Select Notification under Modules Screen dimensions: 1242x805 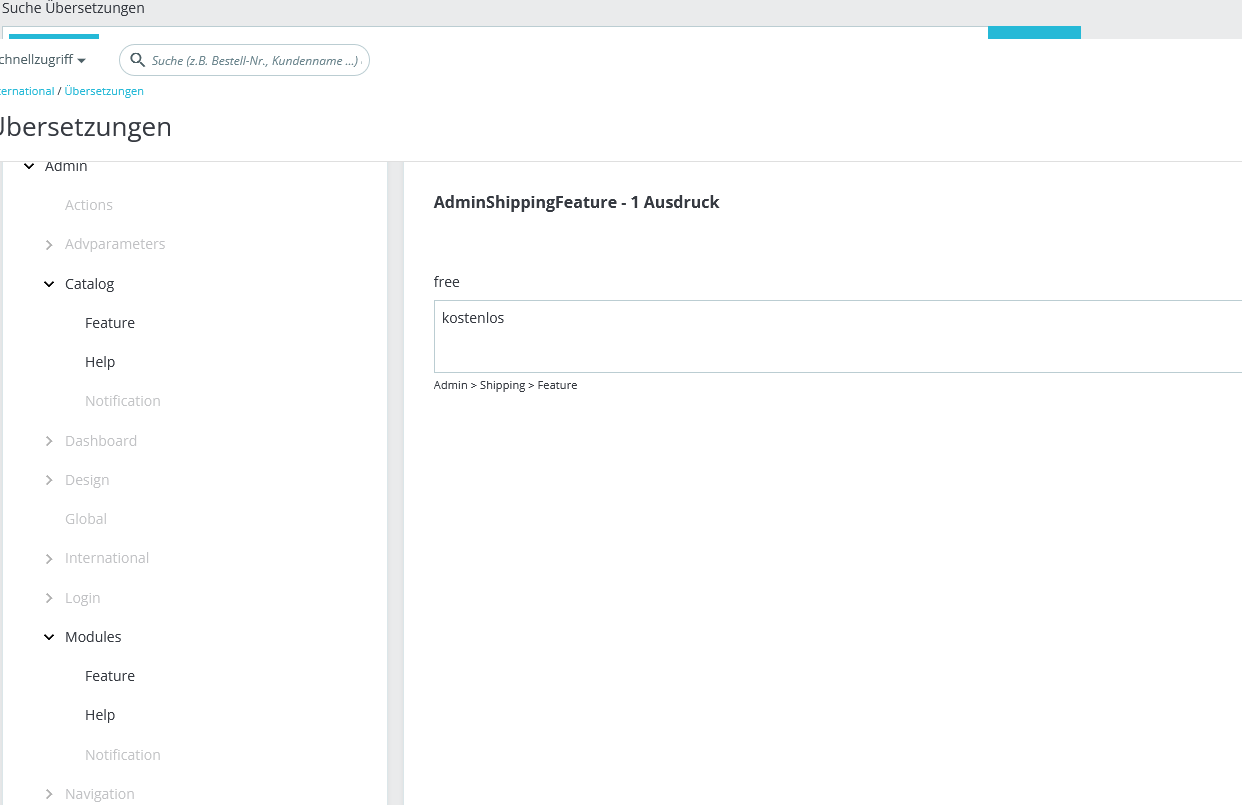pos(123,755)
